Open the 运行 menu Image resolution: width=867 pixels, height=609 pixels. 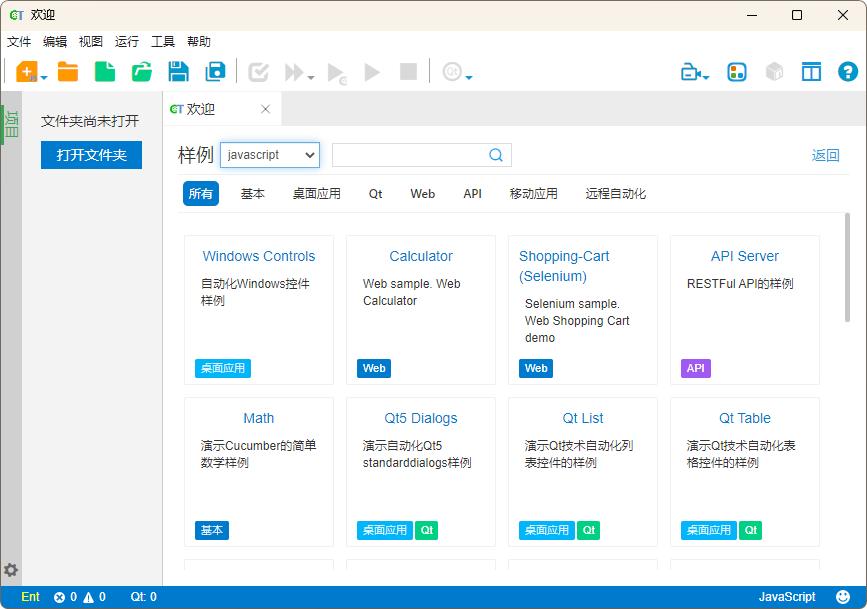pos(127,41)
